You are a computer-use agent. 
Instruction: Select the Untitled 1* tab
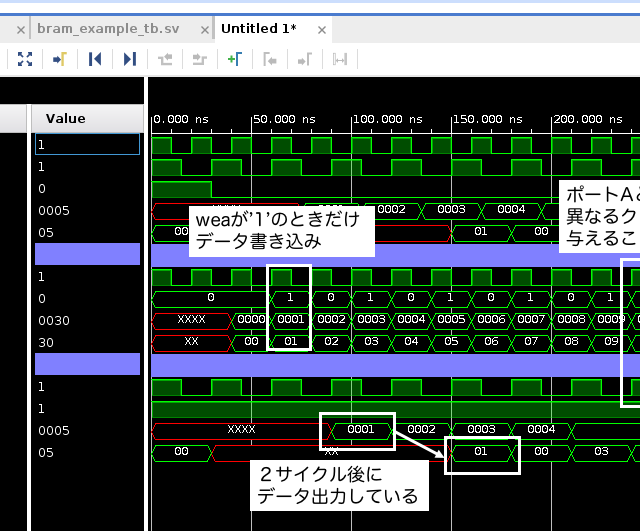[258, 28]
